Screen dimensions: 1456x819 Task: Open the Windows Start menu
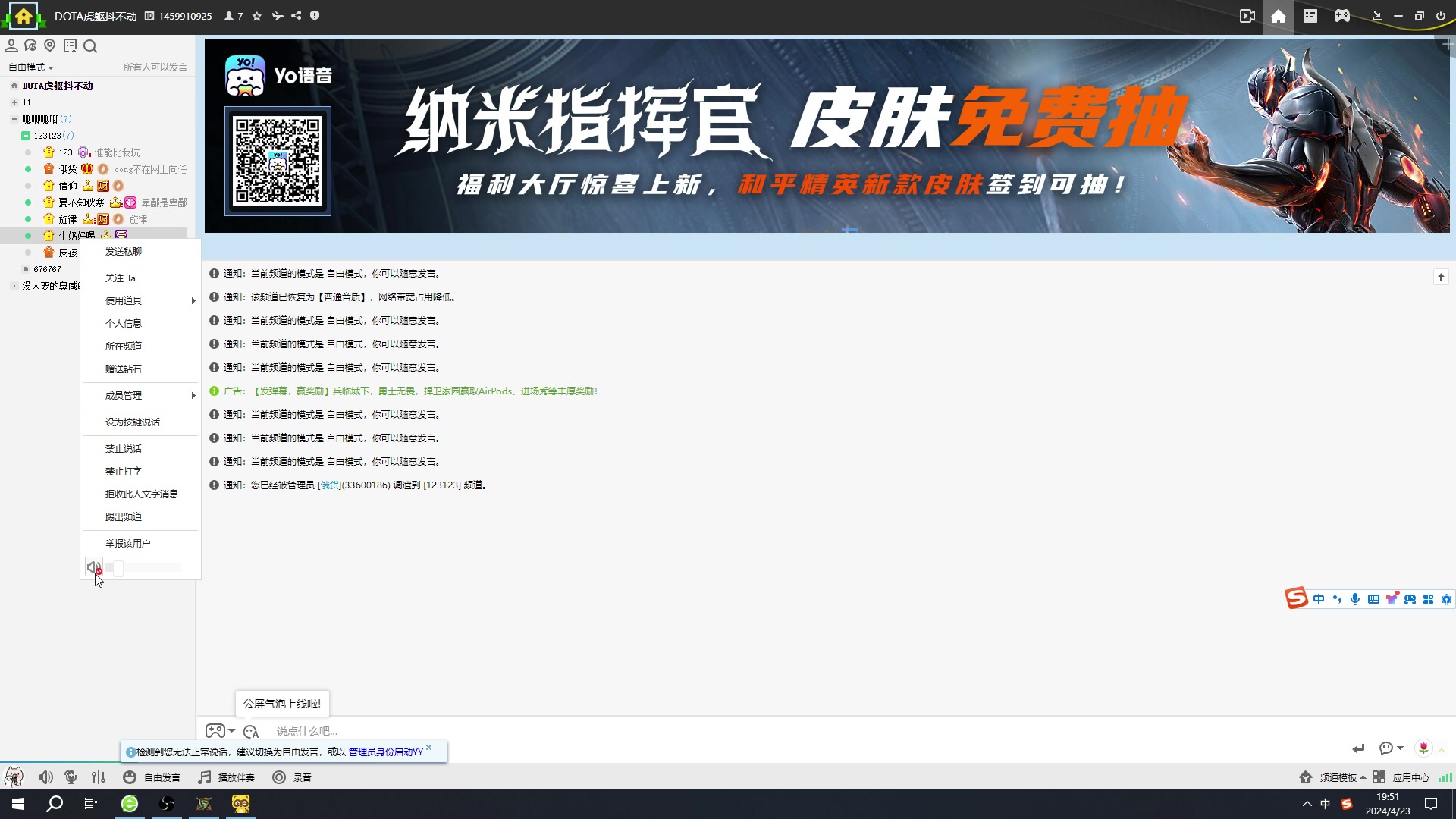pyautogui.click(x=18, y=804)
